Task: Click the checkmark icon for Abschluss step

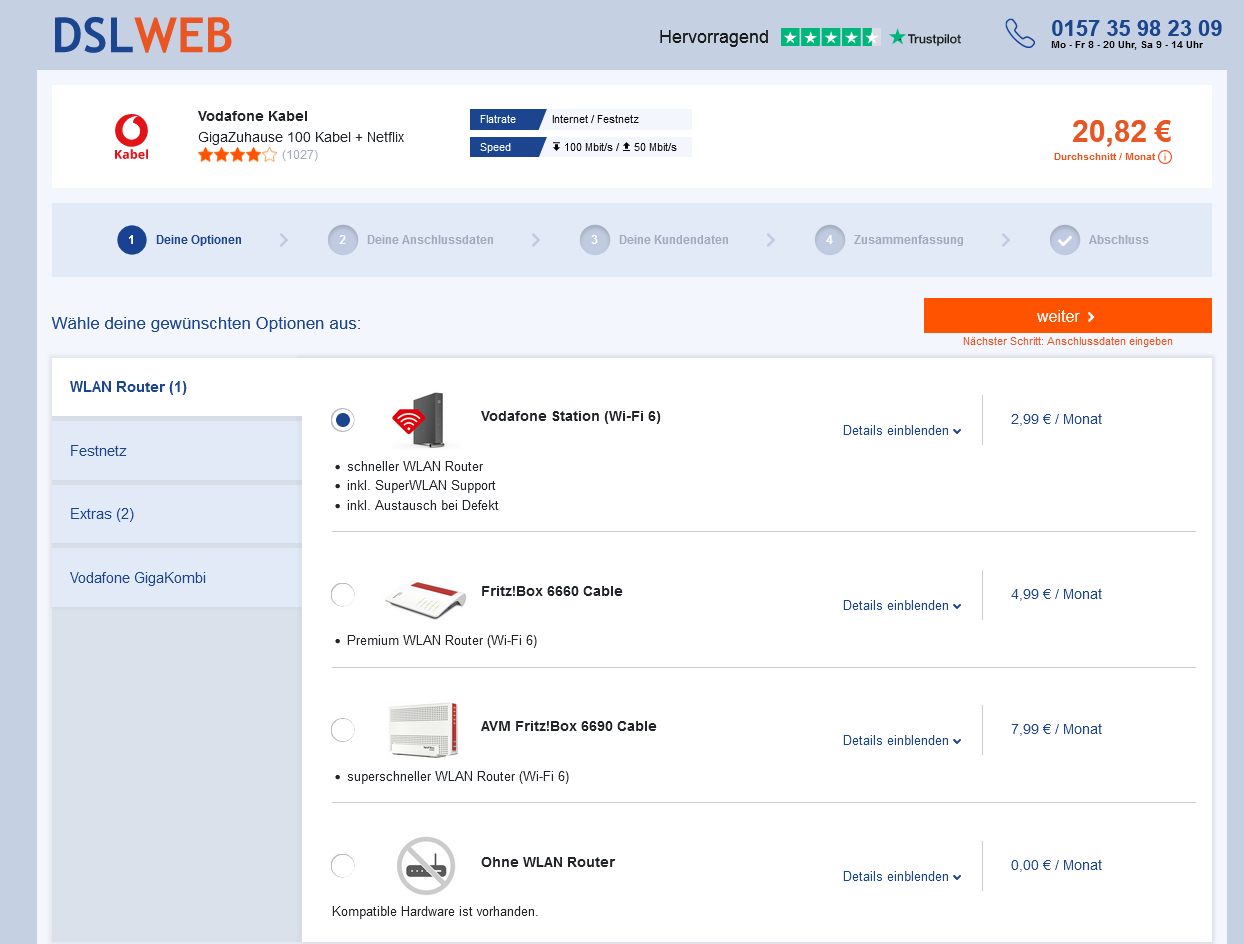Action: (1064, 240)
